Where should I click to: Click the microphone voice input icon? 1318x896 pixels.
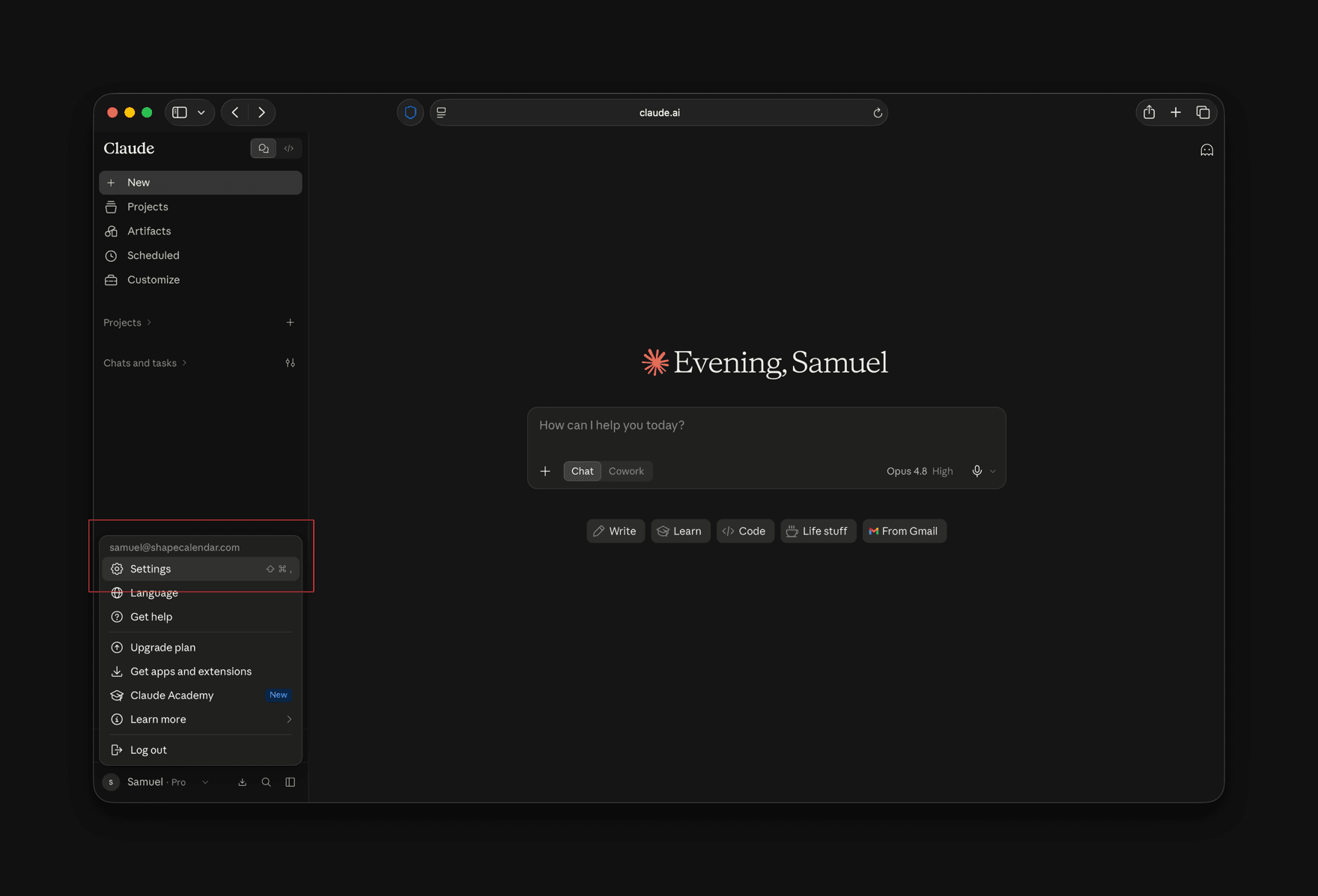pos(977,471)
